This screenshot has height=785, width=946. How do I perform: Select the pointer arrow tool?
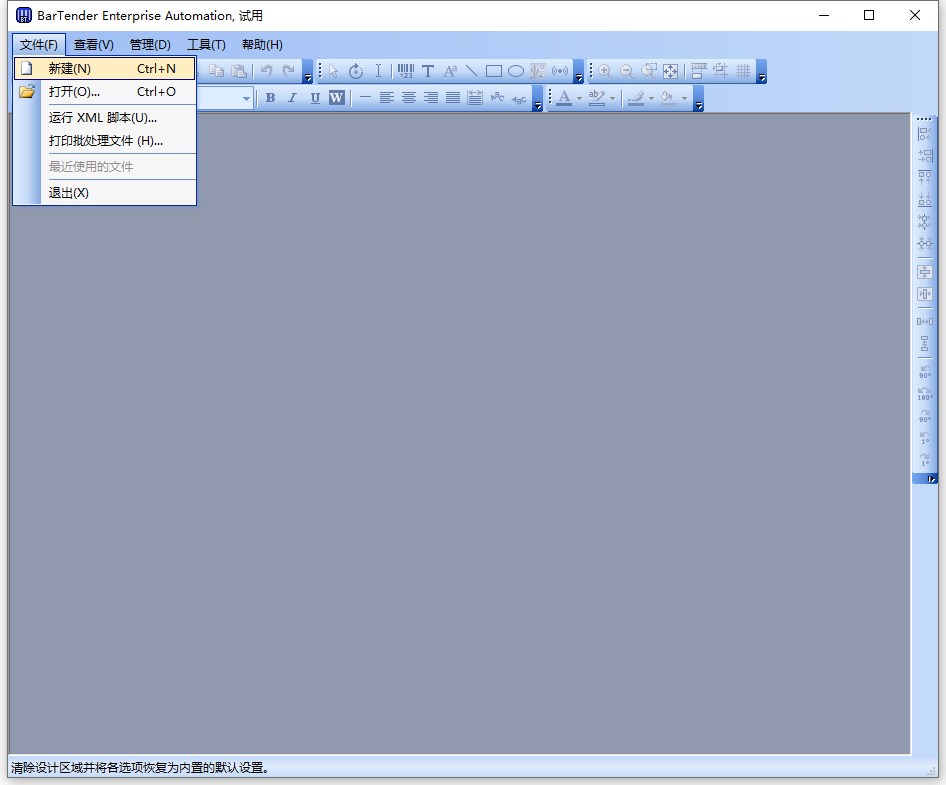tap(334, 71)
